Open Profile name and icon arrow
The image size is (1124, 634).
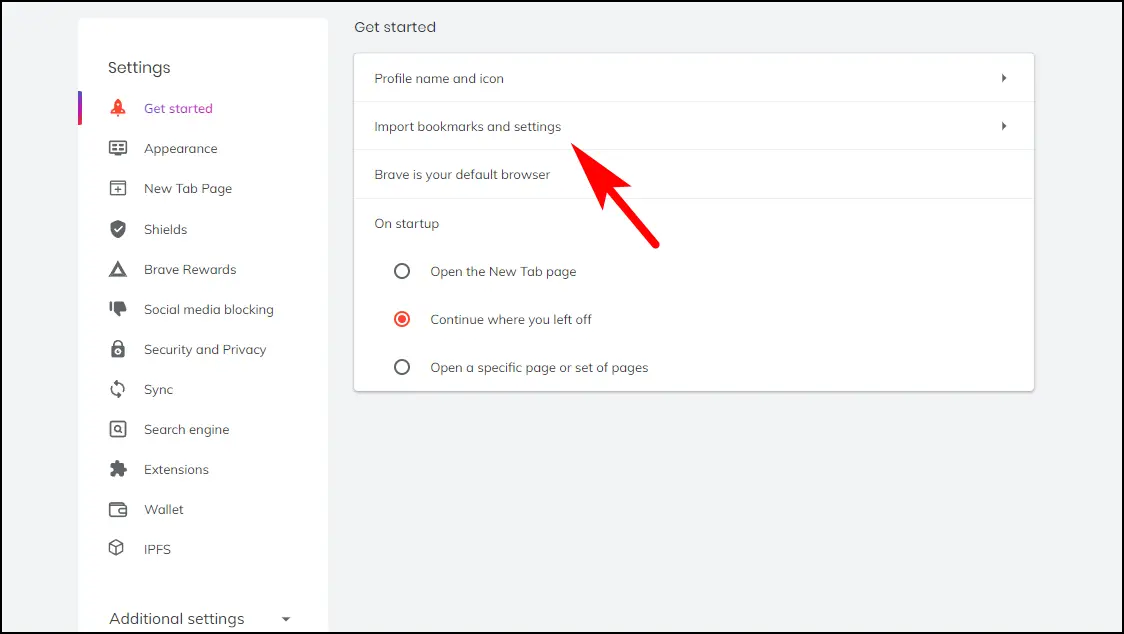(1004, 78)
